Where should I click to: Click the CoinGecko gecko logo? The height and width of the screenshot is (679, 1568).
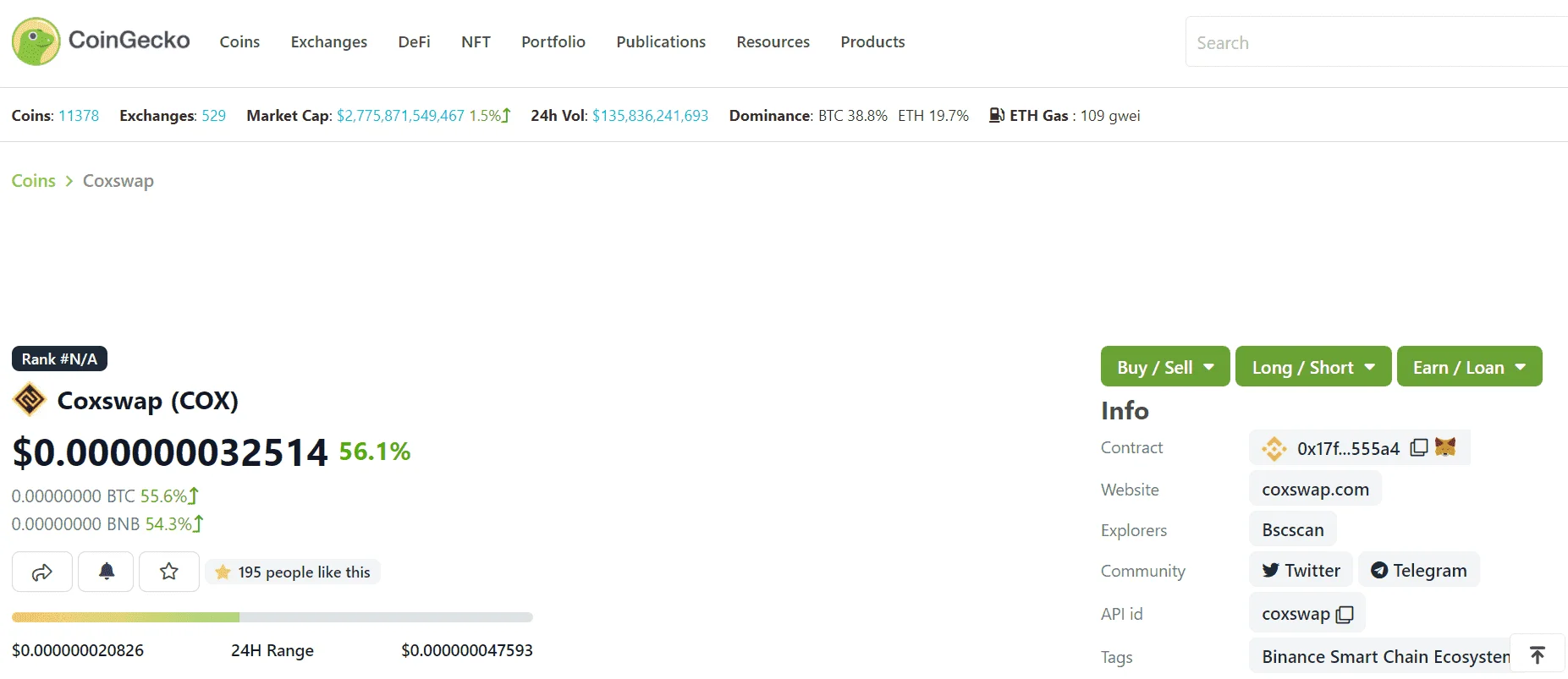[x=36, y=41]
